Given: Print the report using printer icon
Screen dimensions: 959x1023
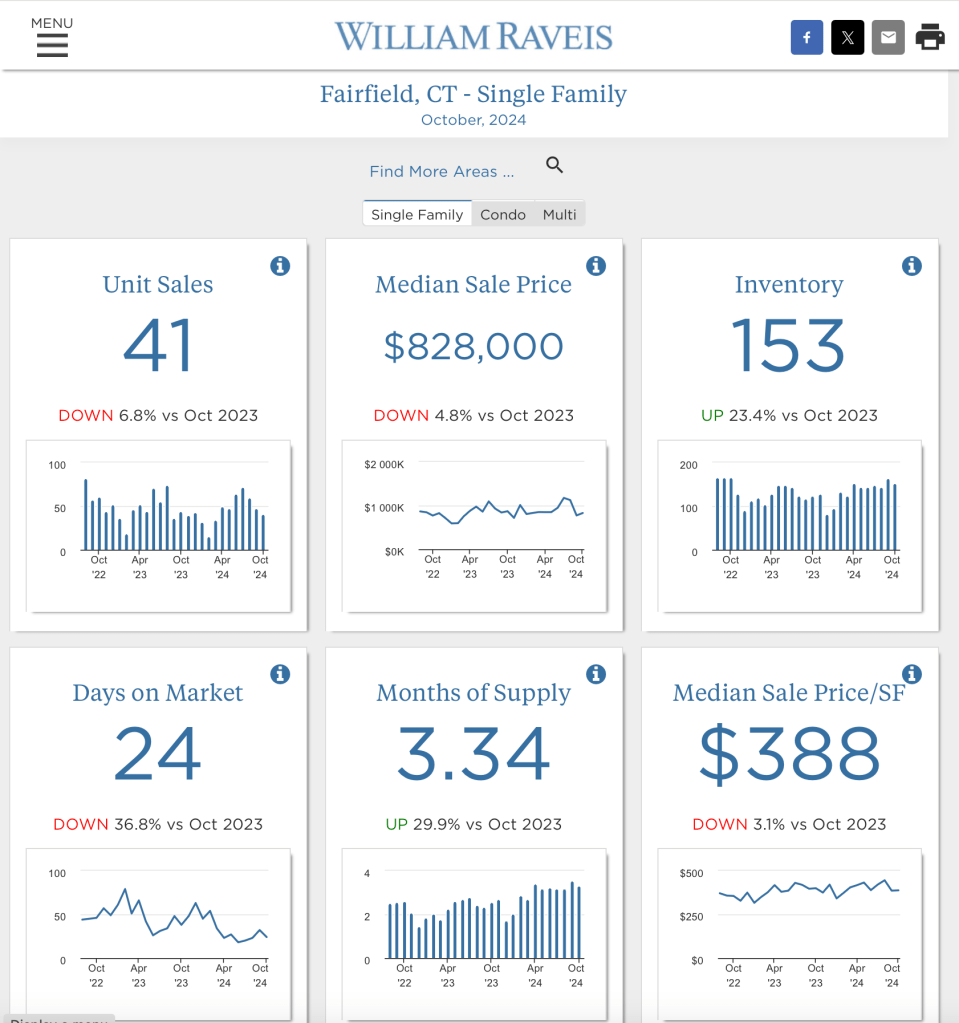Looking at the screenshot, I should [x=930, y=38].
